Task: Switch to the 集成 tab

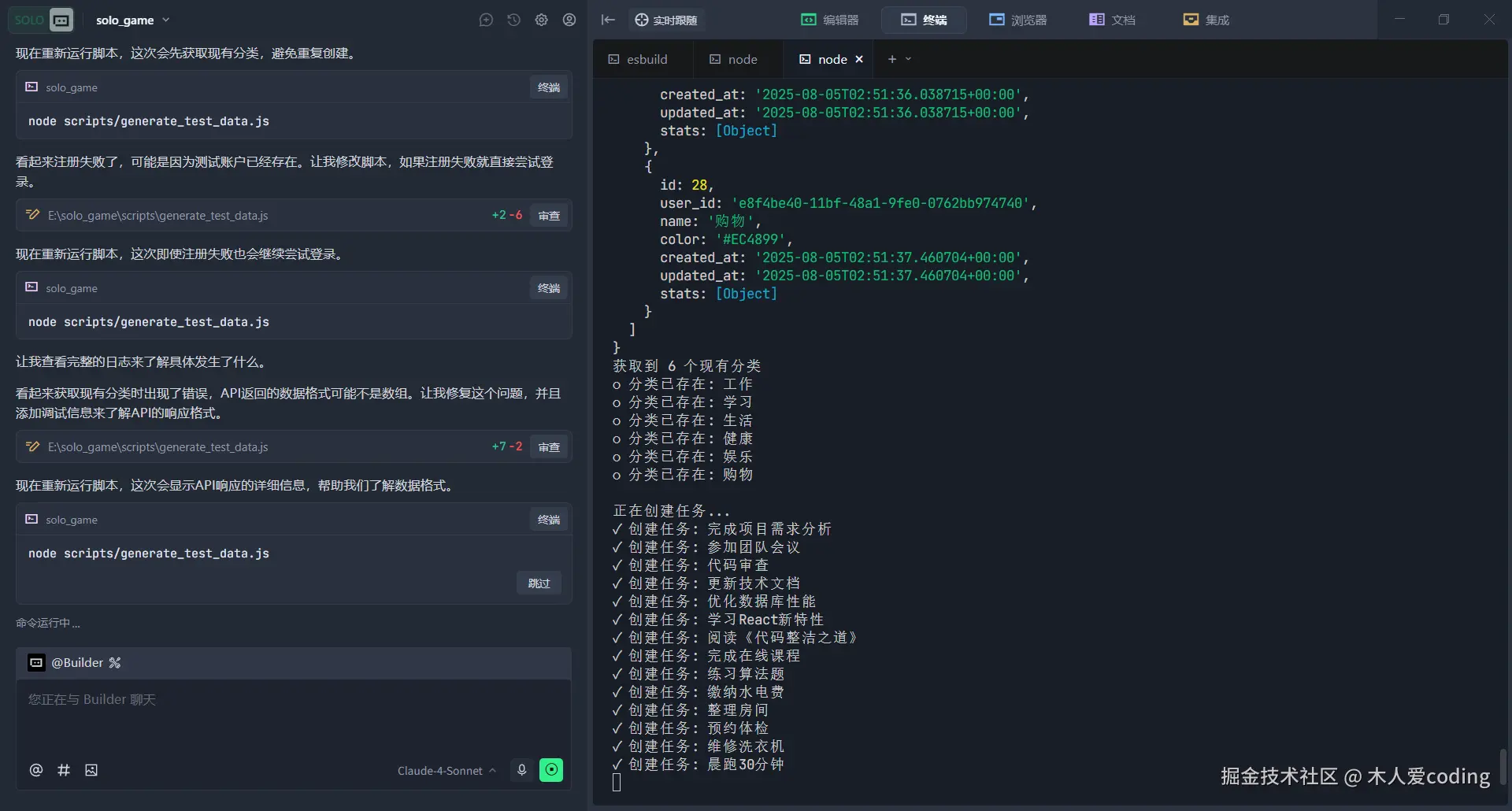Action: [x=1206, y=20]
